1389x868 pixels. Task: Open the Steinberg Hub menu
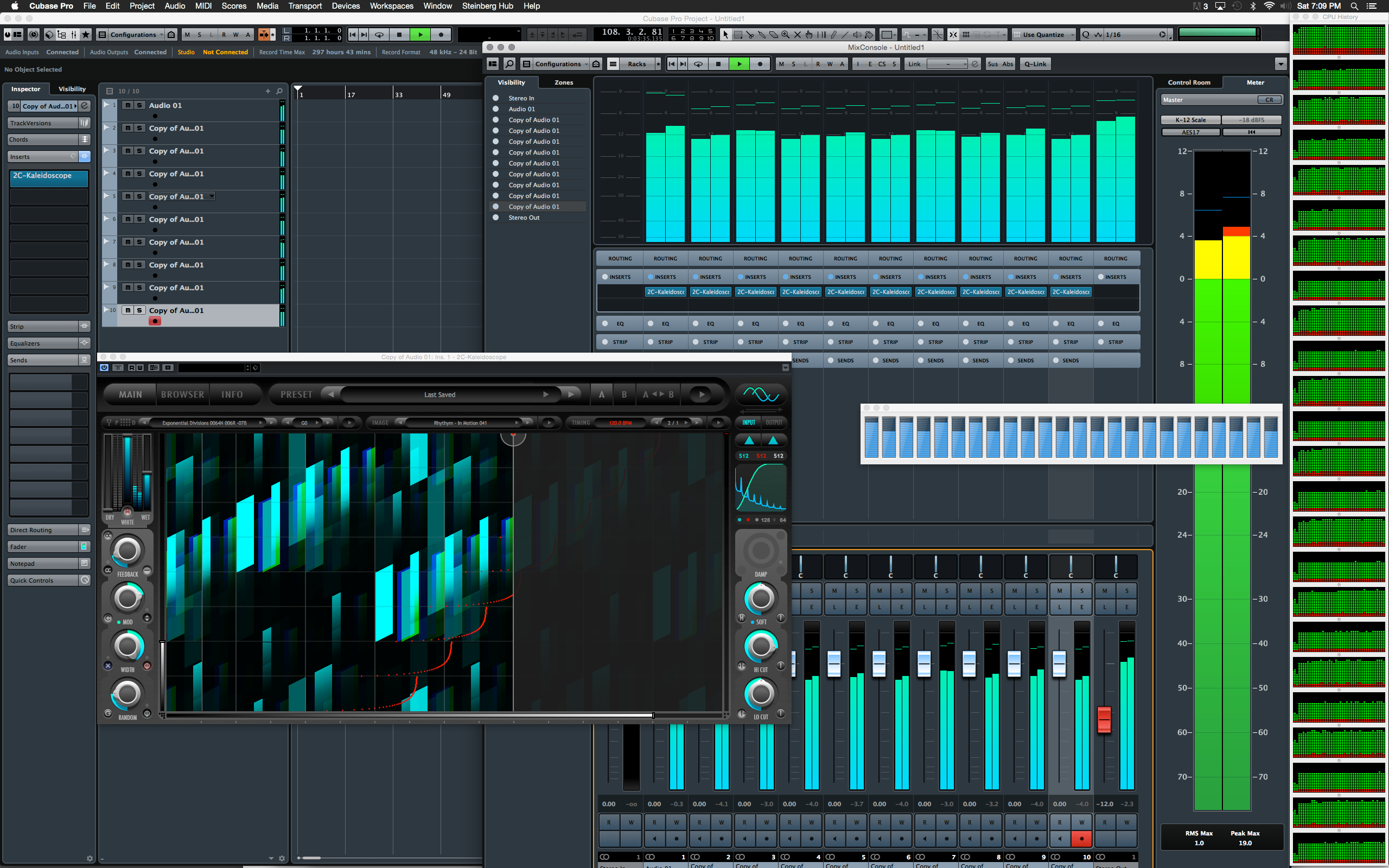(x=487, y=6)
